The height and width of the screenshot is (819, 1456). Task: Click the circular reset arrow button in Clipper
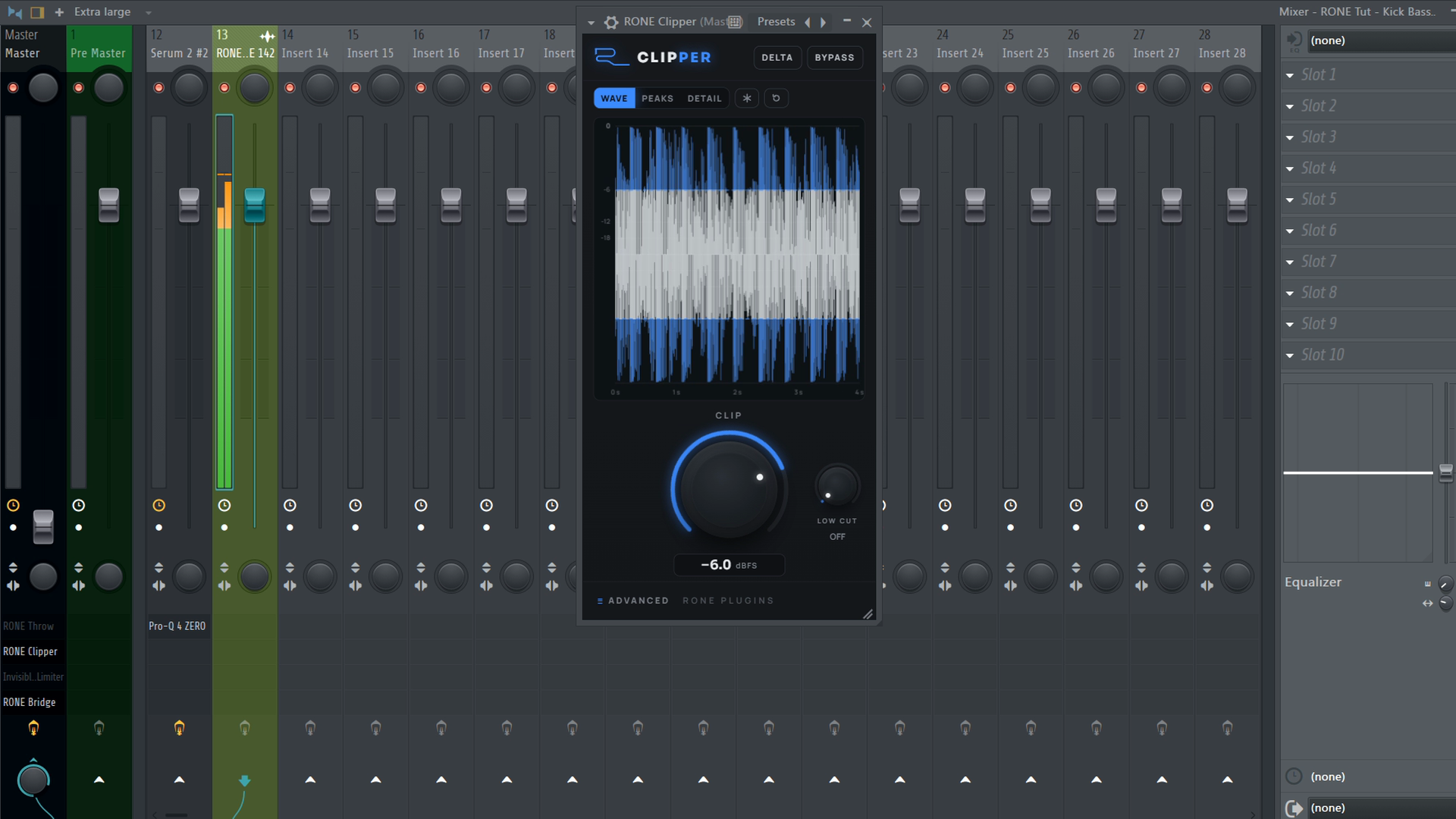tap(776, 99)
